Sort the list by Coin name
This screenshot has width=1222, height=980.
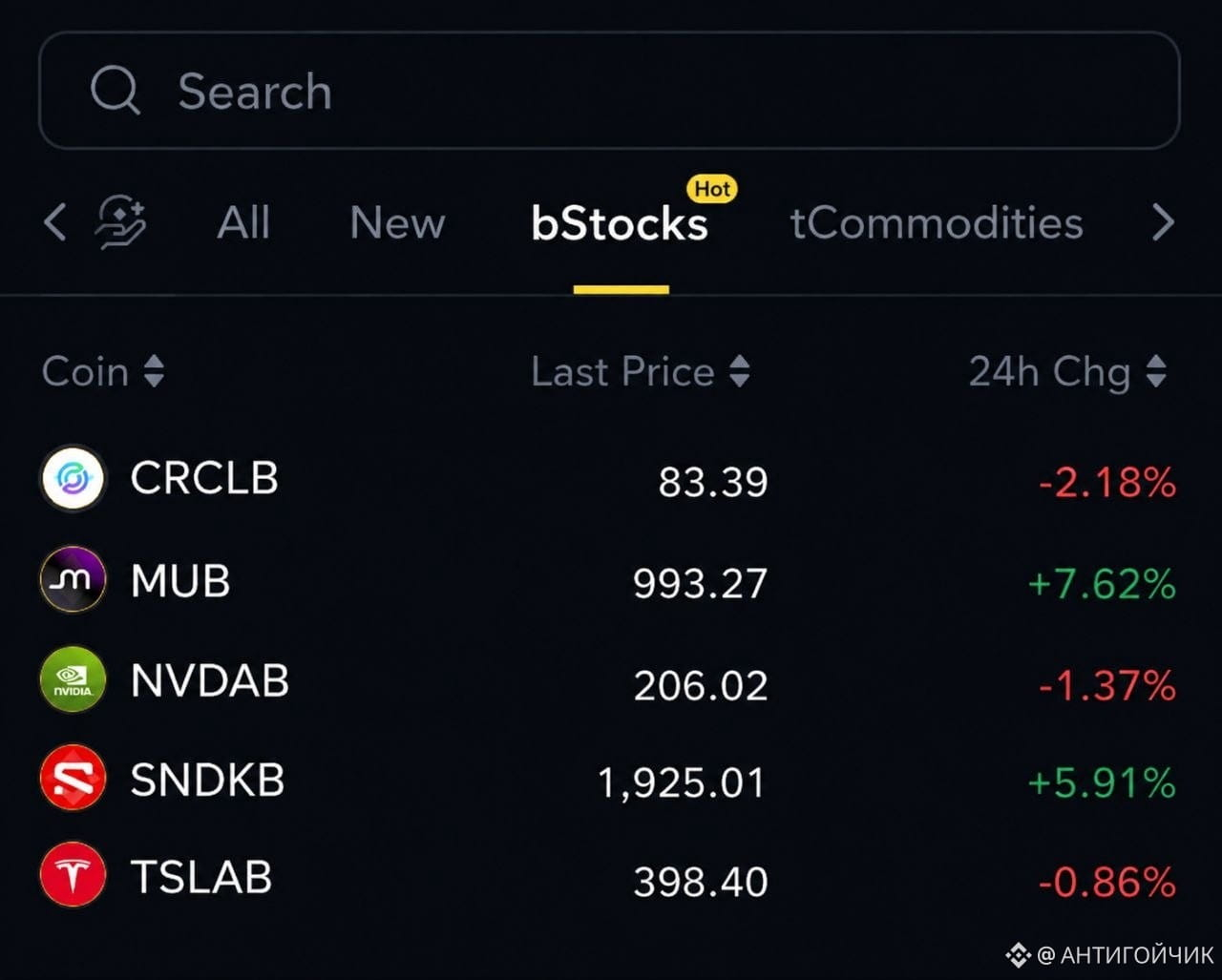[103, 371]
